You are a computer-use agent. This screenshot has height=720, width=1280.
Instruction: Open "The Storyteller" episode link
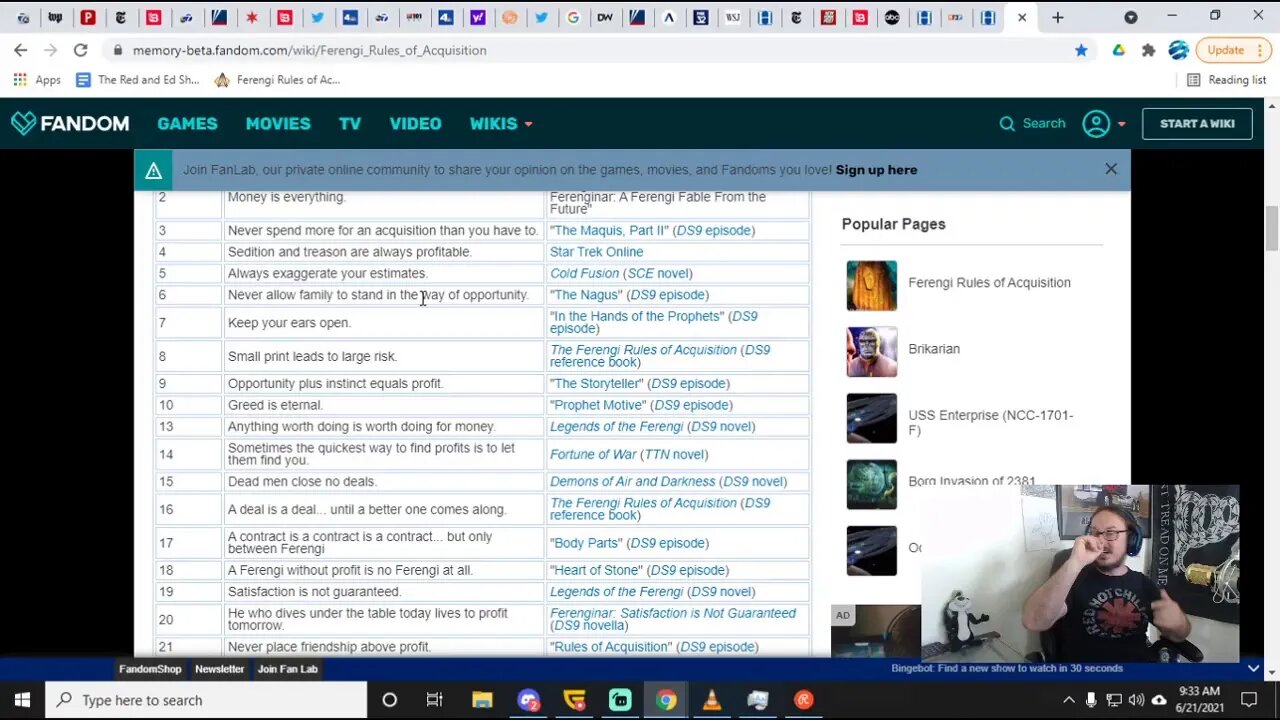[596, 383]
